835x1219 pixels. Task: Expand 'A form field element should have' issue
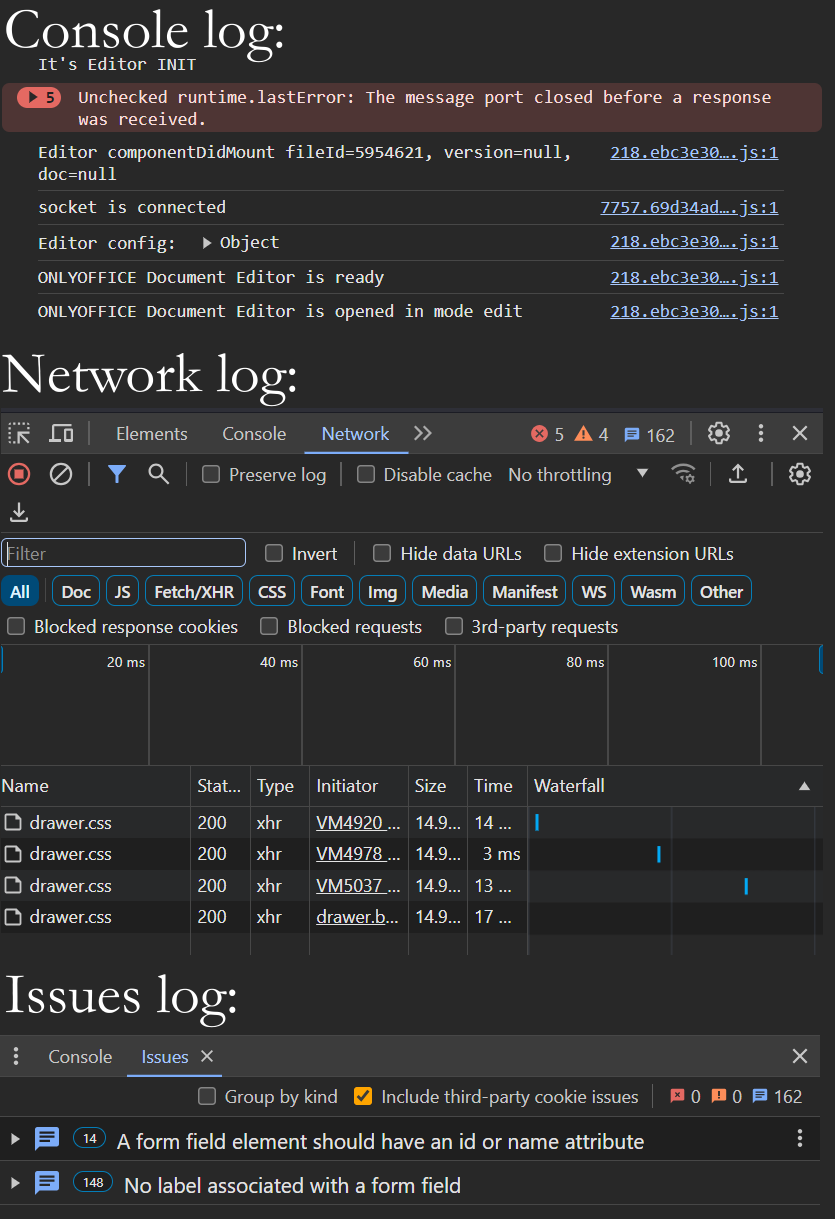click(x=15, y=1139)
